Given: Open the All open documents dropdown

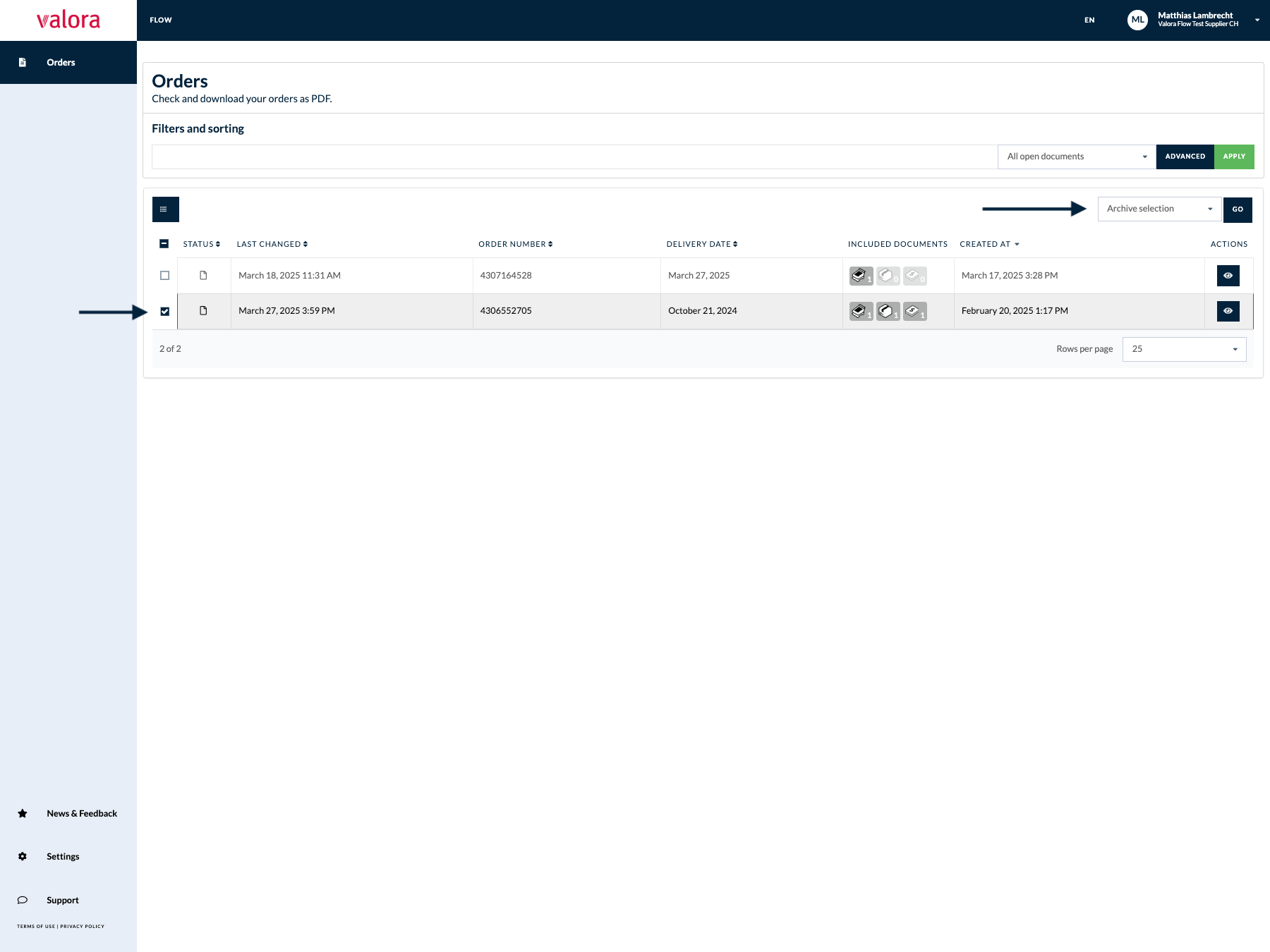Looking at the screenshot, I should 1077,157.
